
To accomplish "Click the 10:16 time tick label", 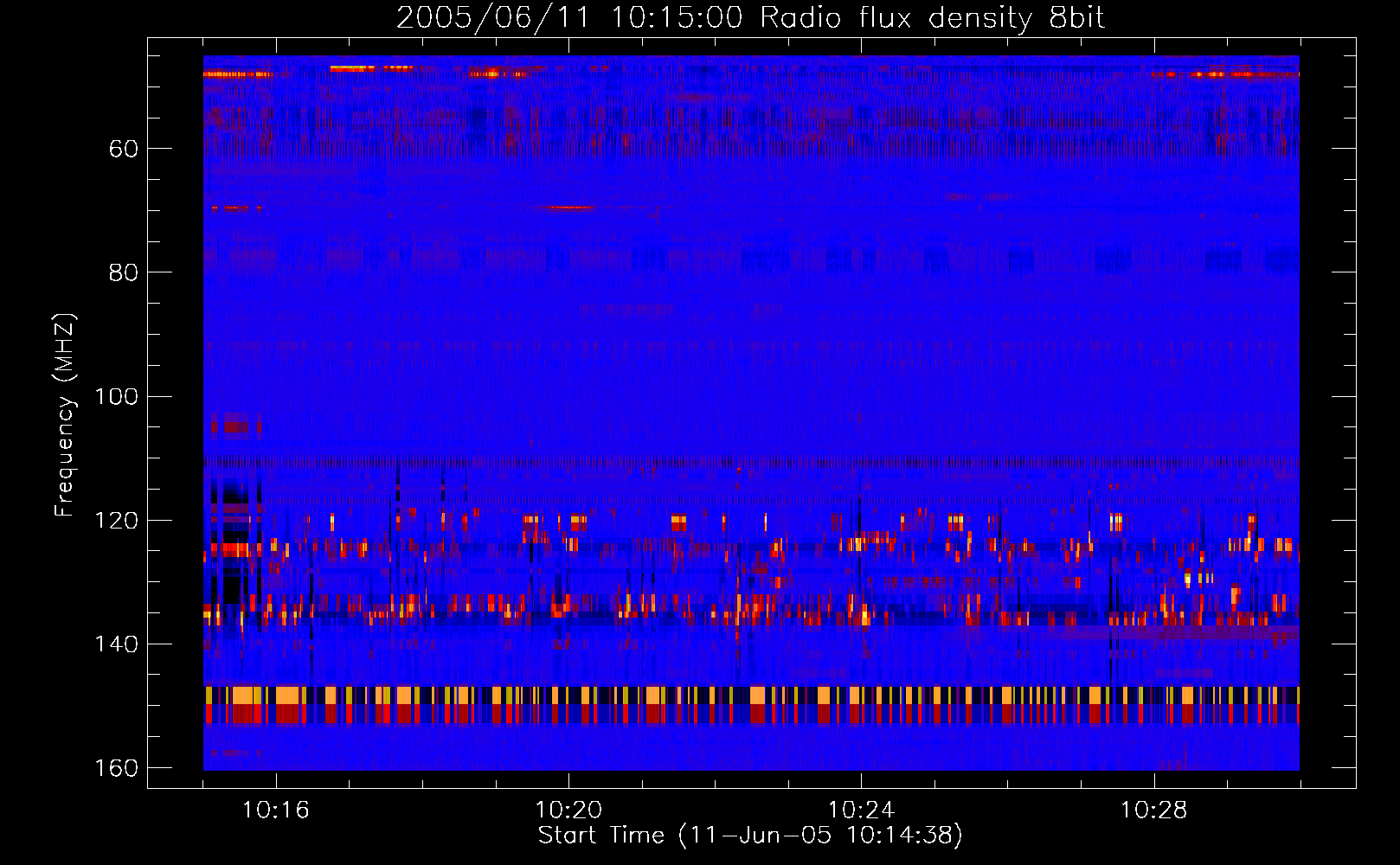I will tap(276, 811).
